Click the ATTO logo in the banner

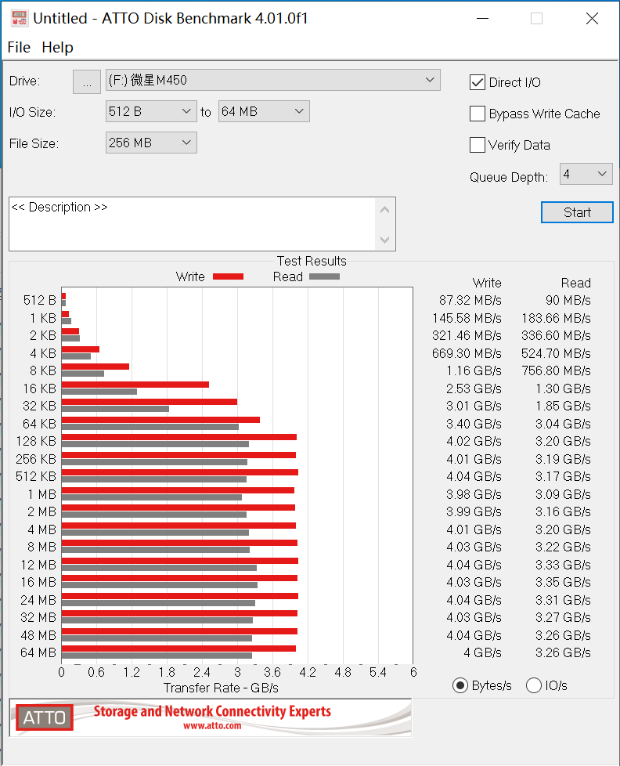point(44,718)
